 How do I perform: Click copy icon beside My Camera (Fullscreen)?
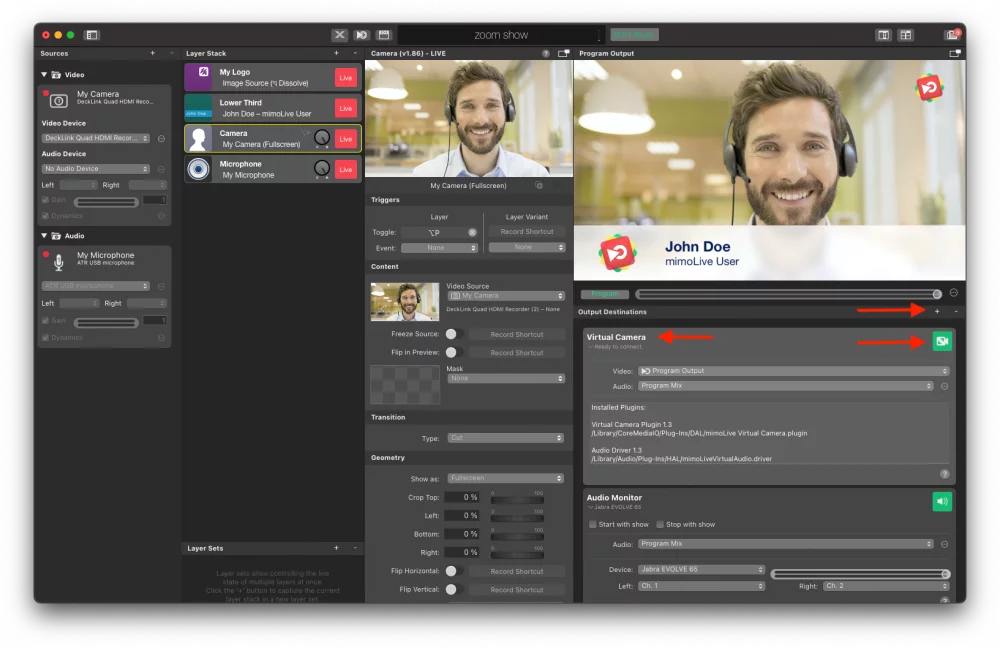click(x=539, y=186)
